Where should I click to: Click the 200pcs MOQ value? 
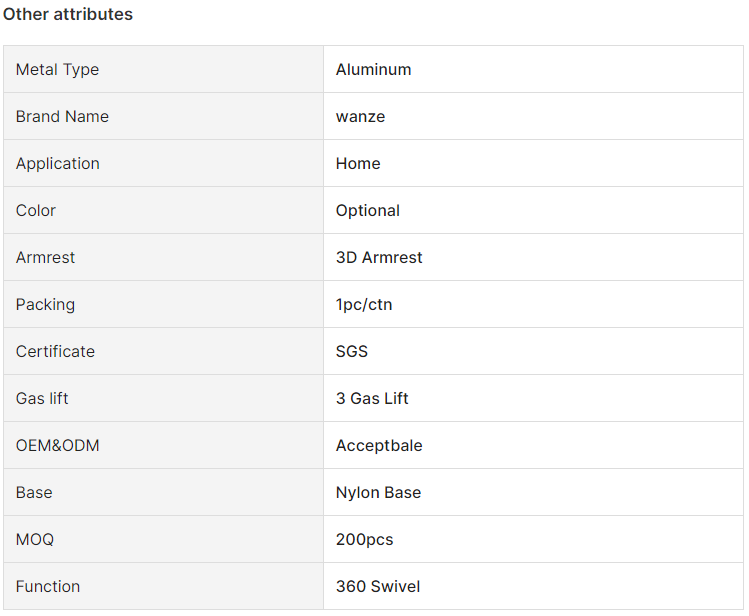click(x=364, y=540)
